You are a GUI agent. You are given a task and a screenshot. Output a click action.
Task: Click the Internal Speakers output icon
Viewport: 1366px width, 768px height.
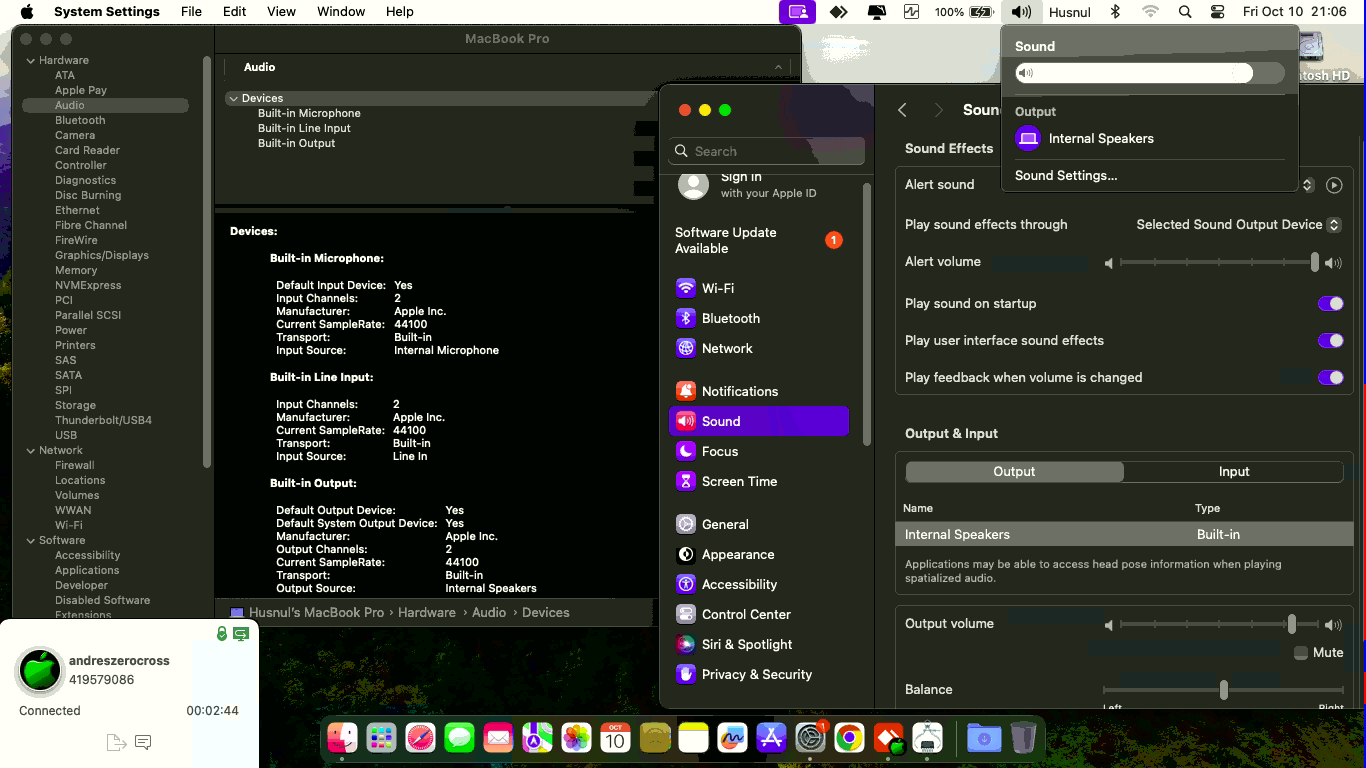(x=1028, y=139)
